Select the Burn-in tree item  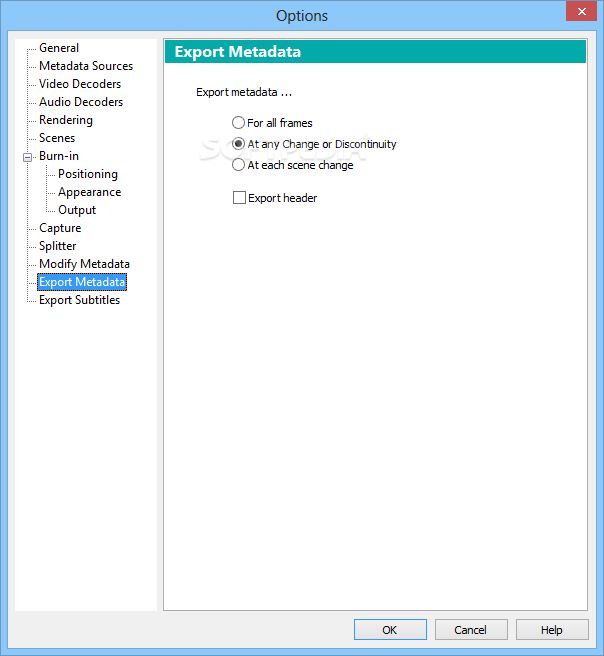pyautogui.click(x=59, y=156)
